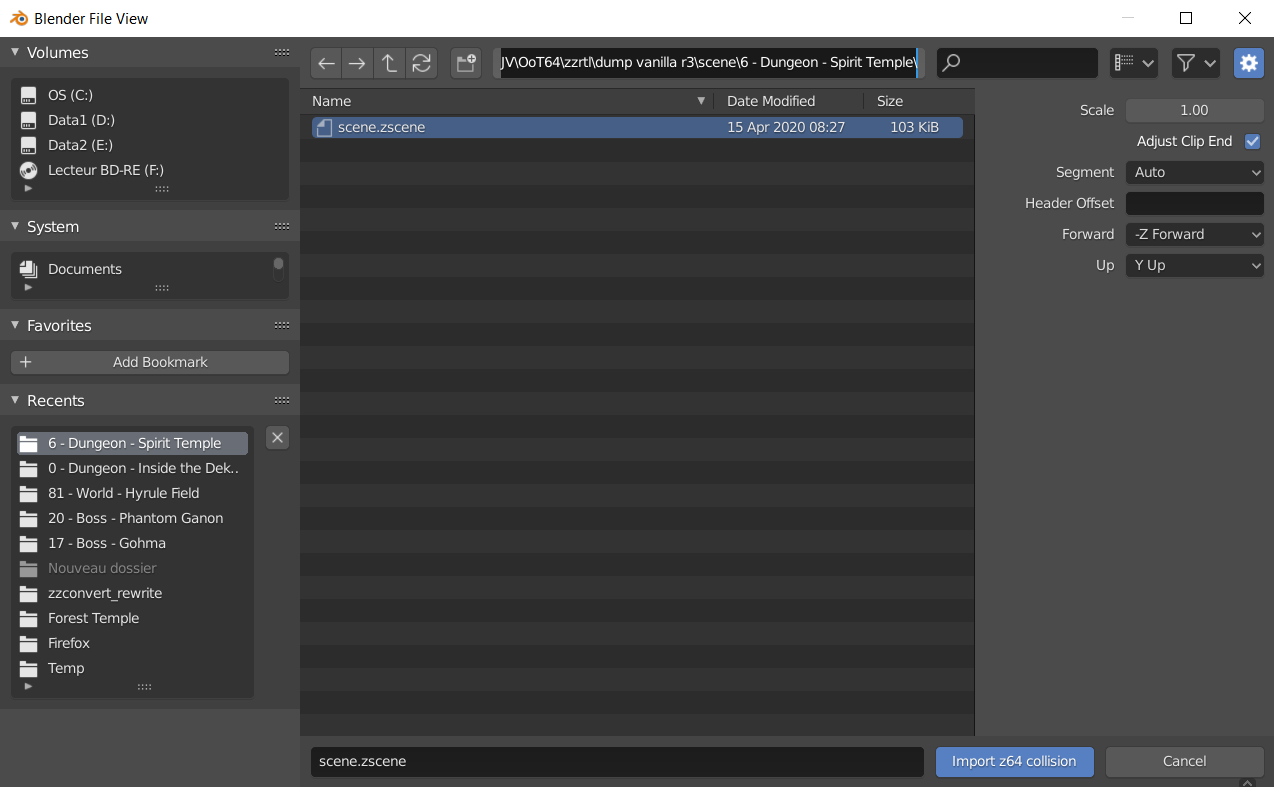This screenshot has width=1274, height=787.
Task: Click the Blender logo in title bar
Action: click(x=19, y=18)
